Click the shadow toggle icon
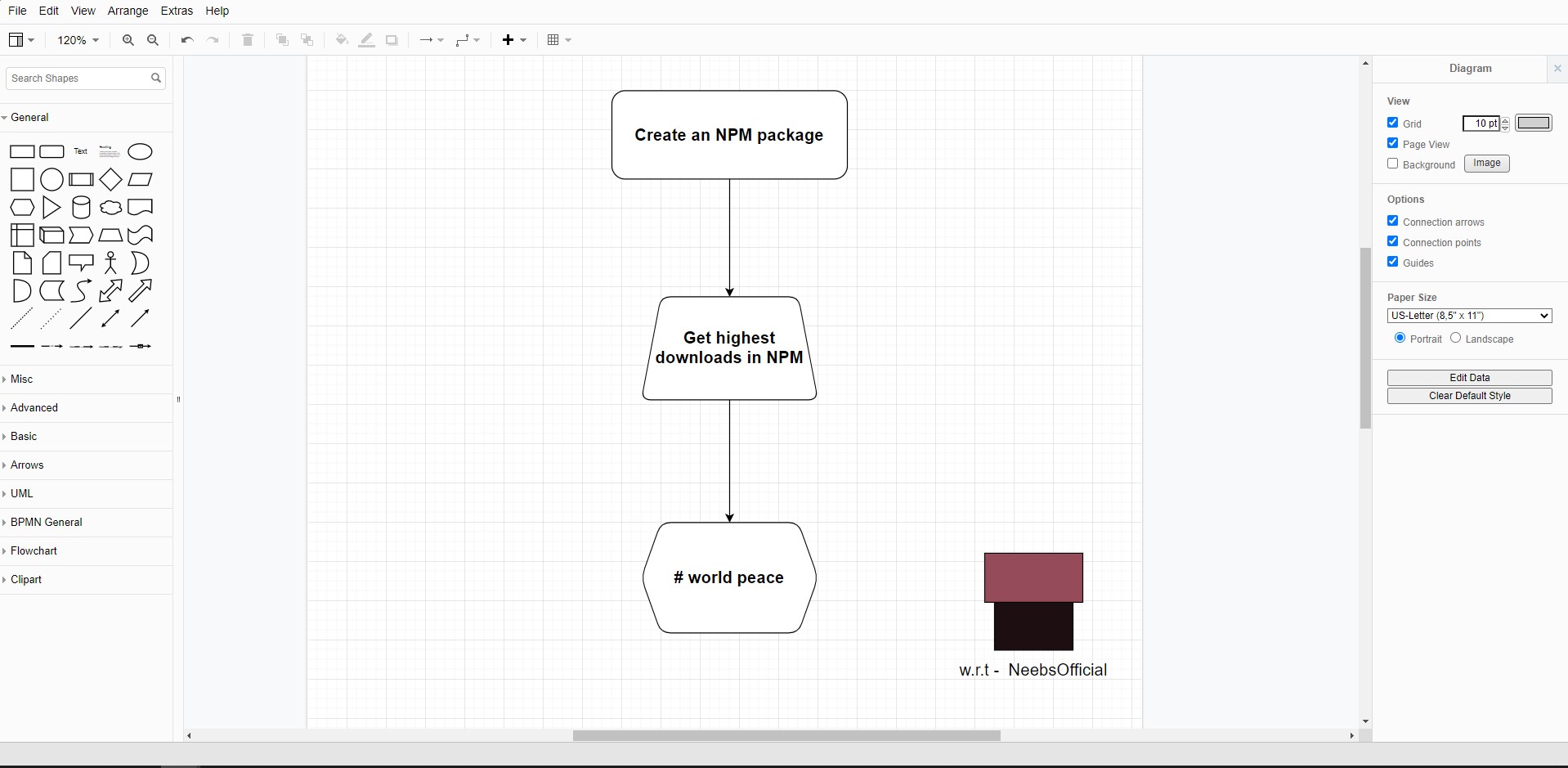The width and height of the screenshot is (1568, 768). click(392, 40)
